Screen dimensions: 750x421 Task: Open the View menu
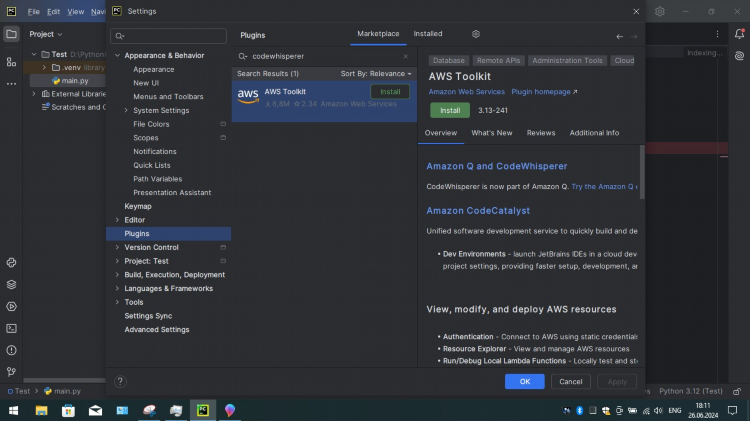(x=75, y=11)
